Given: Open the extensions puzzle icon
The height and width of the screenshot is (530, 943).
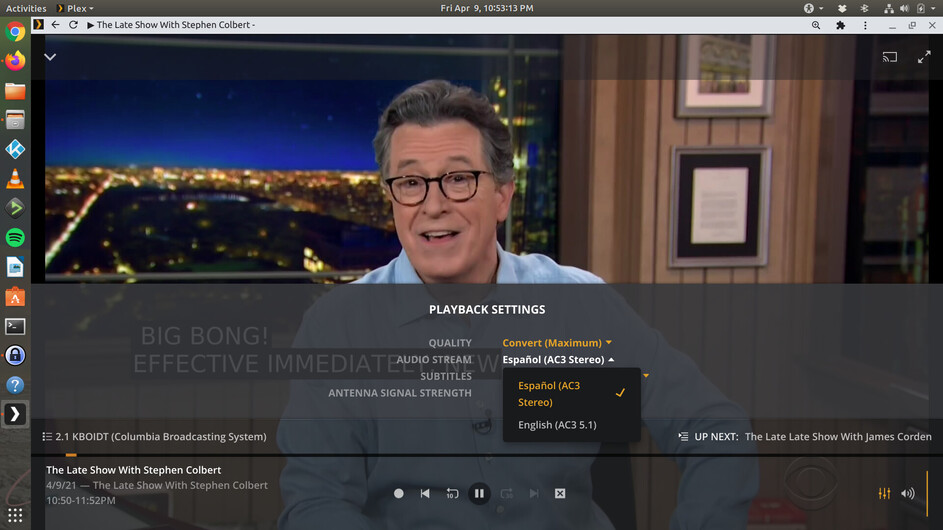Looking at the screenshot, I should (840, 25).
